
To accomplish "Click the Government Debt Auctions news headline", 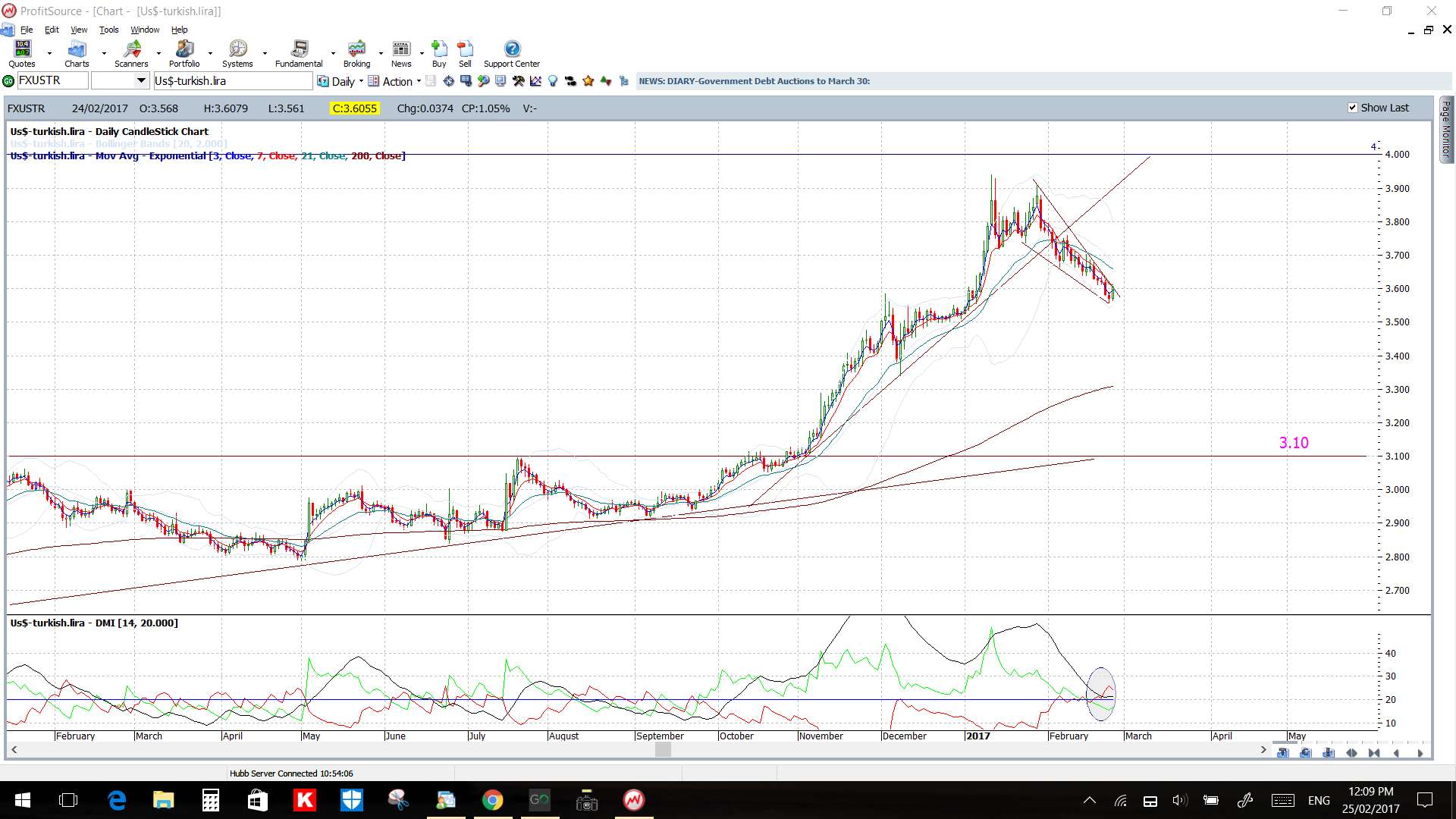I will coord(754,81).
